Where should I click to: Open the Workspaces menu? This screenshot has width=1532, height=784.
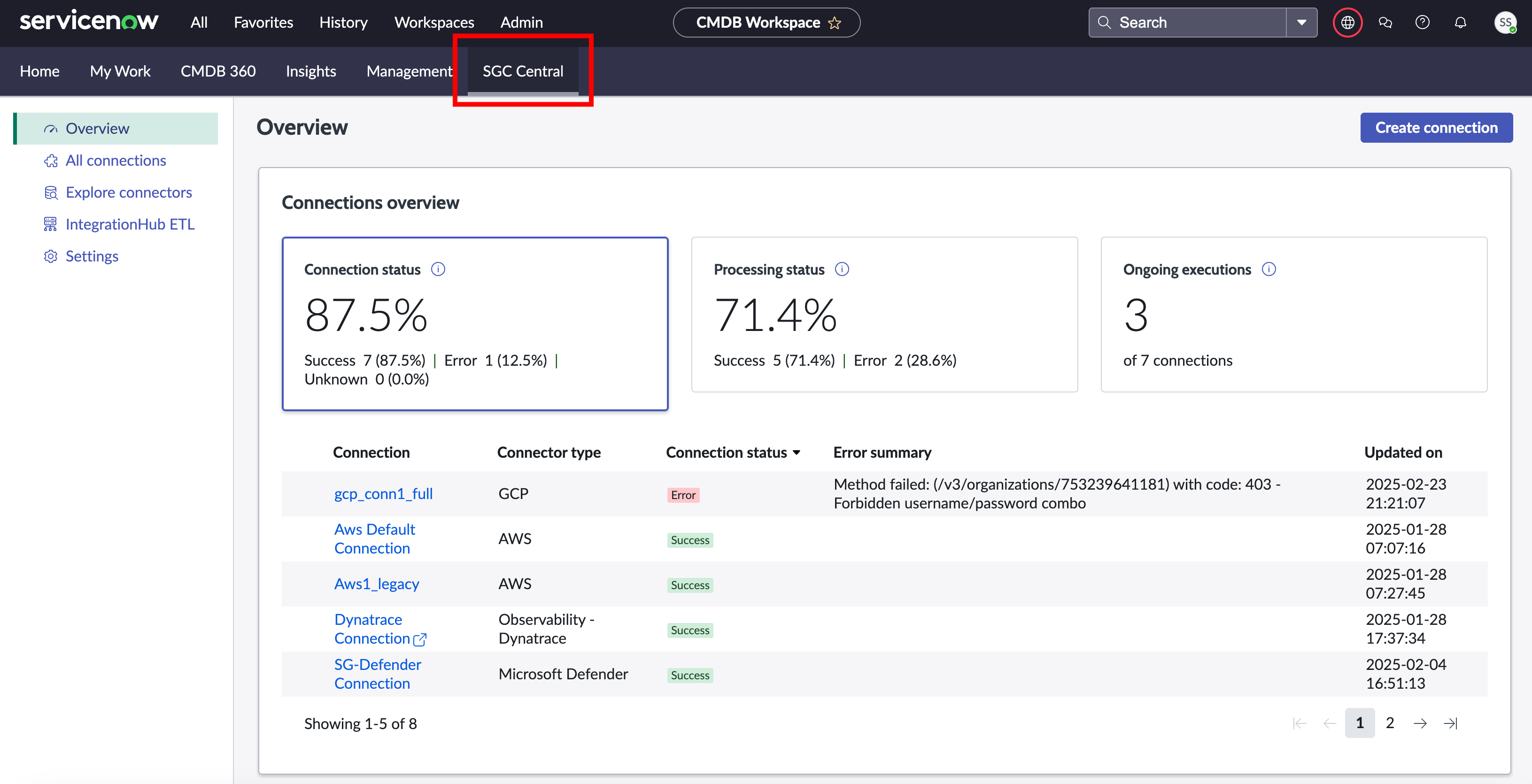coord(434,23)
